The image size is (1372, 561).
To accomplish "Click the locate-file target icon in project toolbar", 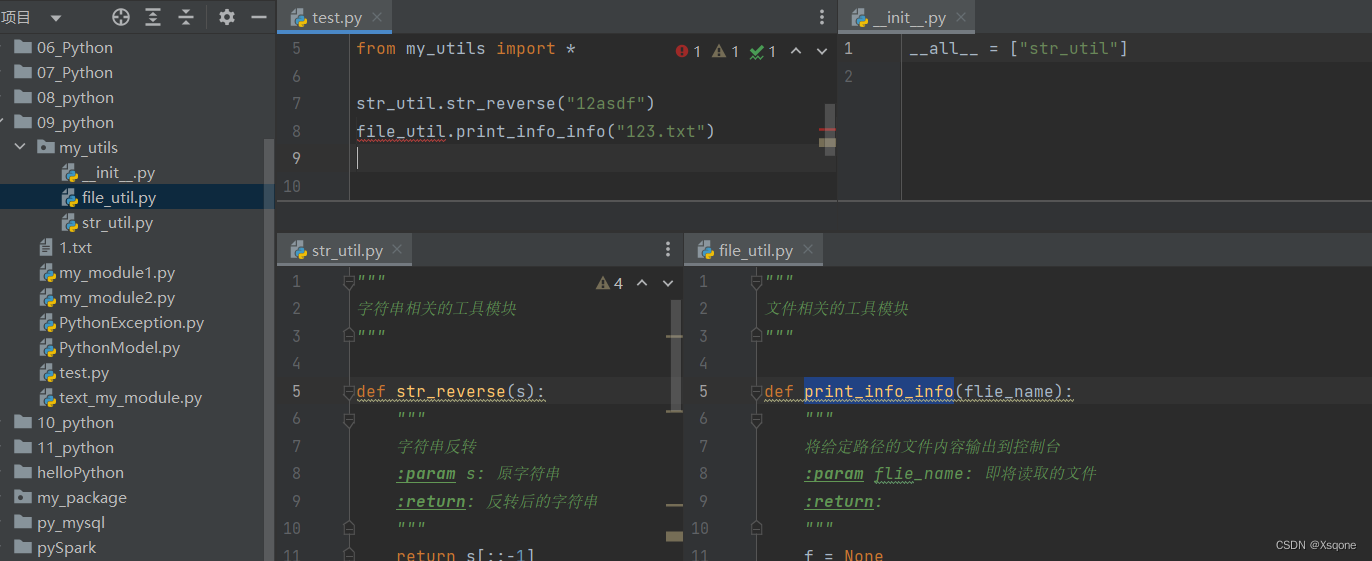I will pyautogui.click(x=120, y=17).
